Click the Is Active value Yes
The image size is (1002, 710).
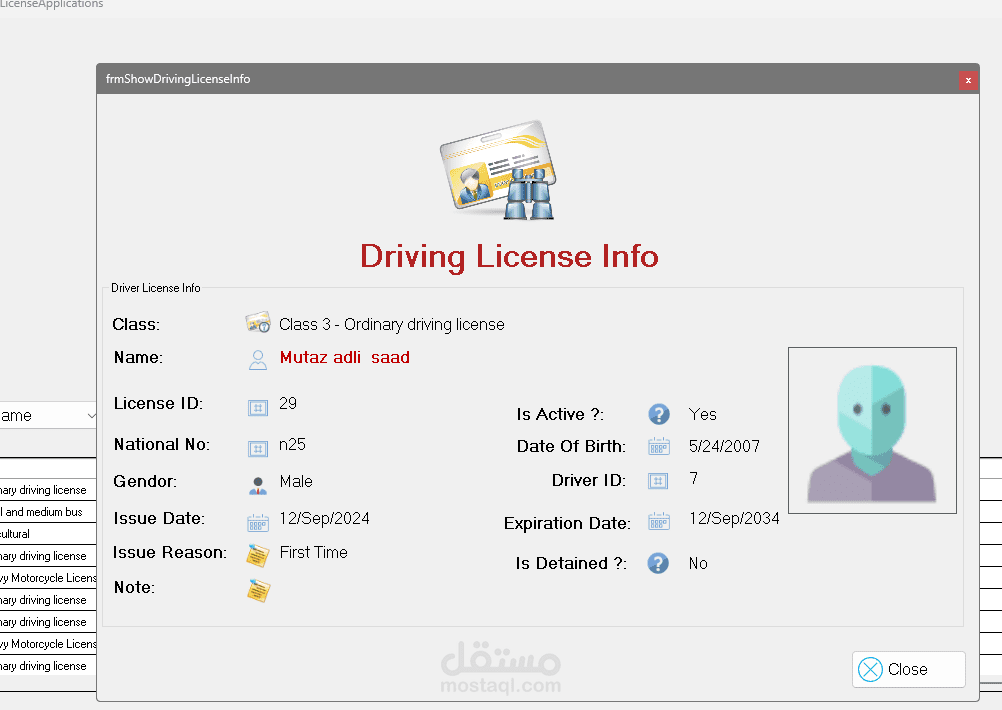click(x=702, y=414)
